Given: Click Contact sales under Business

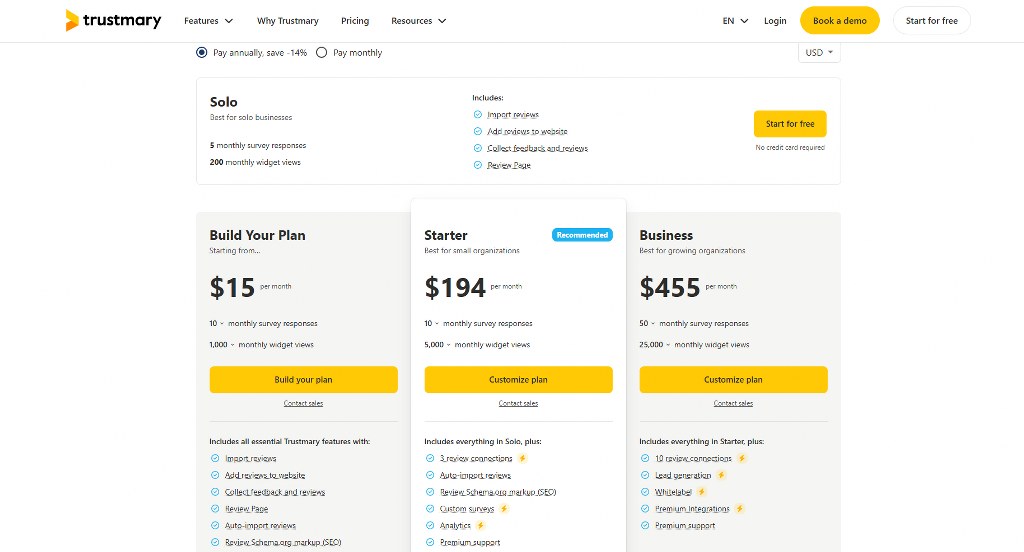Looking at the screenshot, I should pyautogui.click(x=733, y=403).
